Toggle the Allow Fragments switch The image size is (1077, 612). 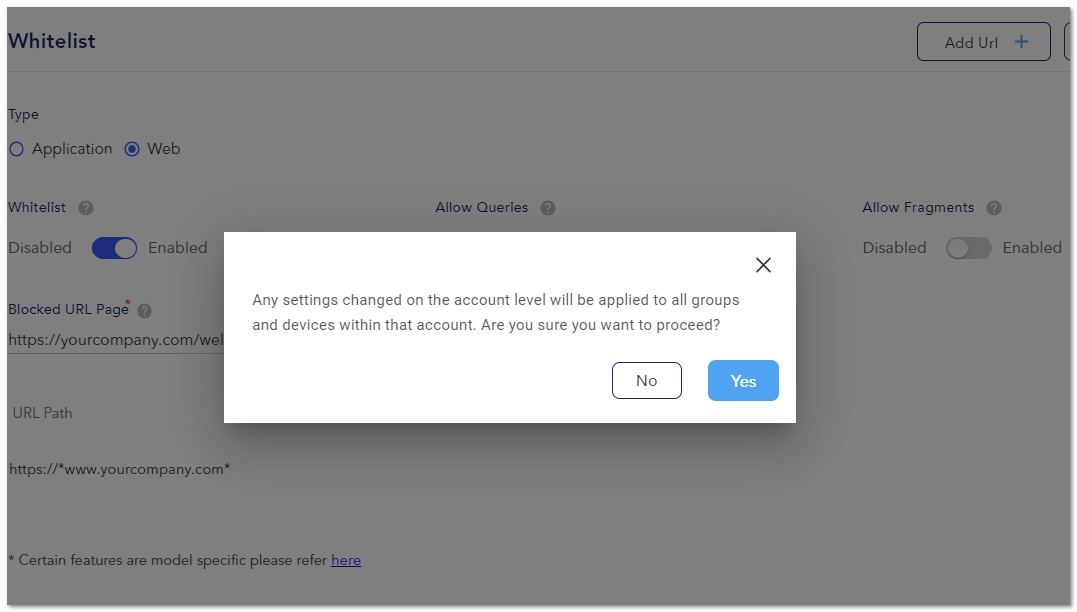[x=968, y=248]
